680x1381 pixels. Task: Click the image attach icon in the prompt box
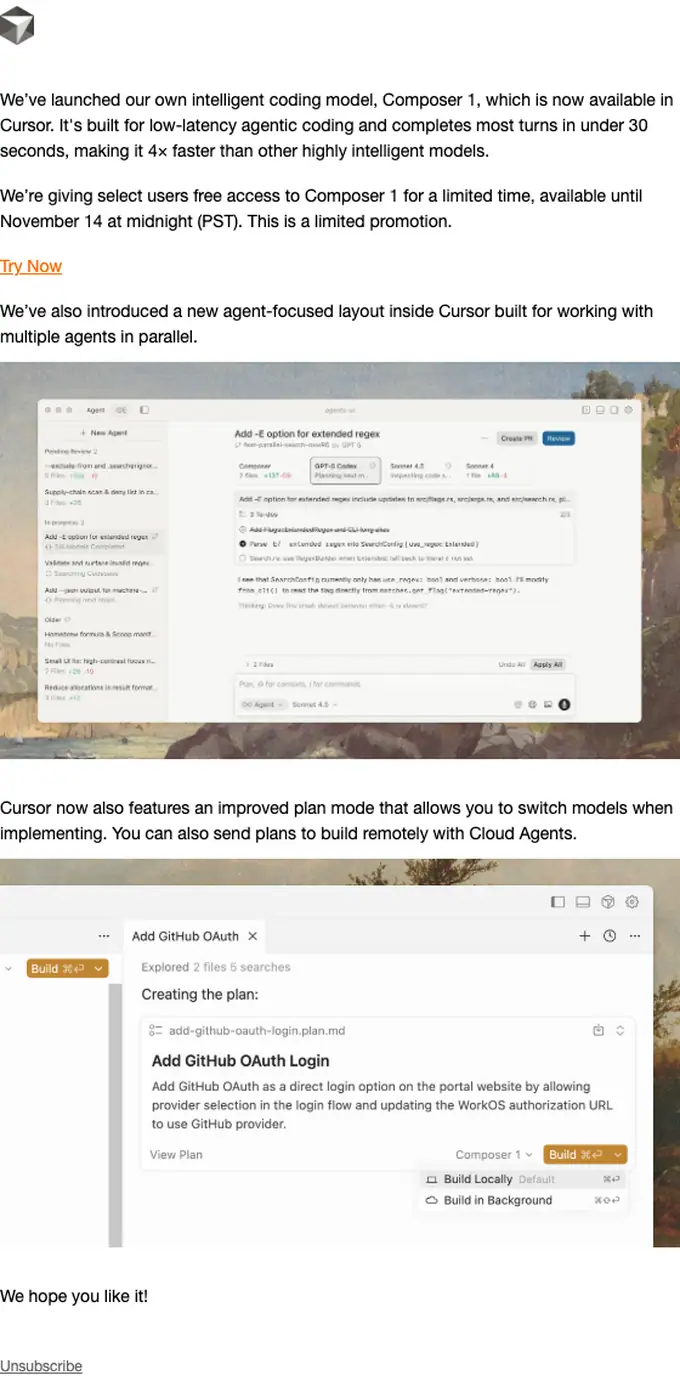click(548, 704)
